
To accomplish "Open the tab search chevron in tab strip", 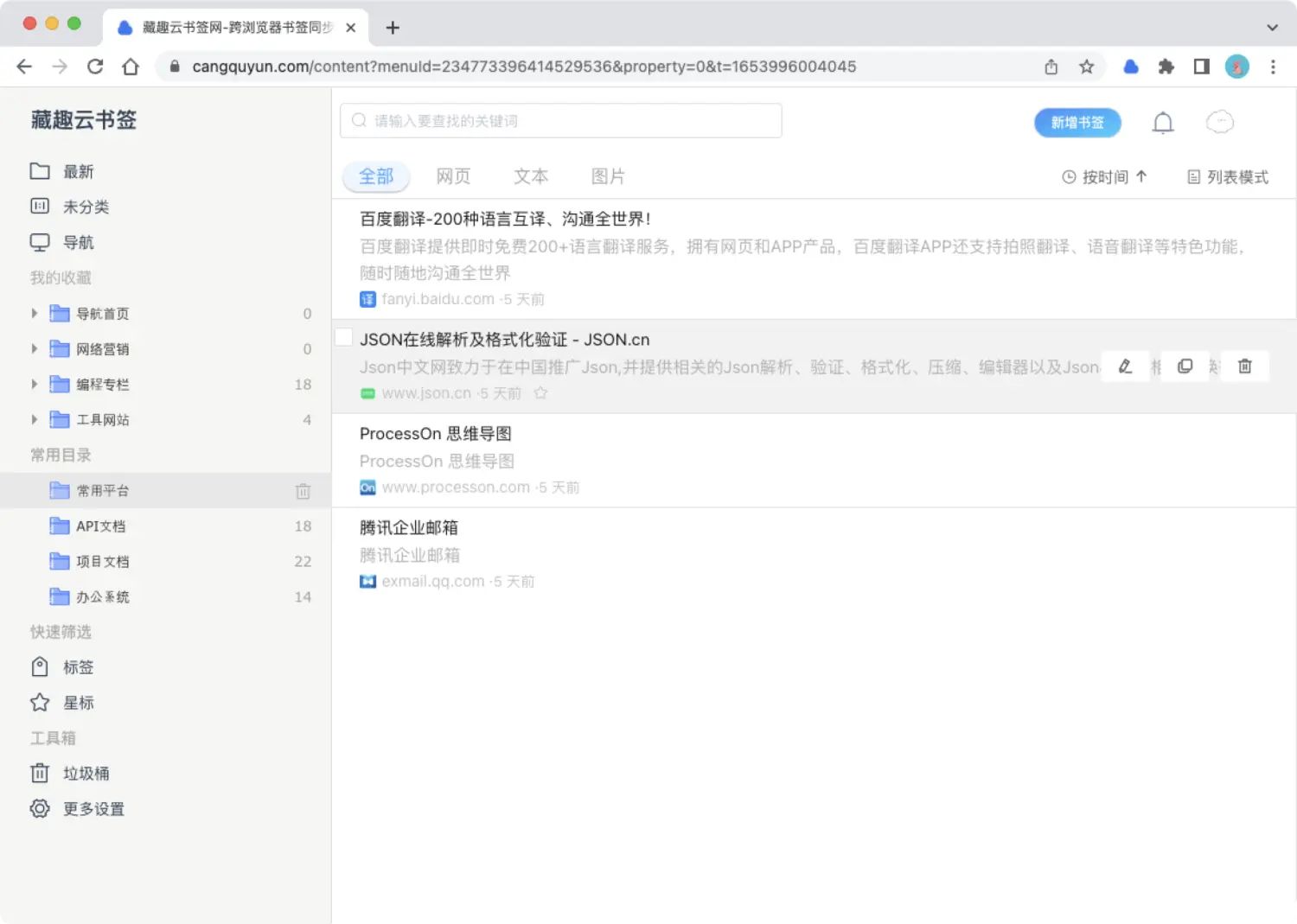I will 1272,28.
